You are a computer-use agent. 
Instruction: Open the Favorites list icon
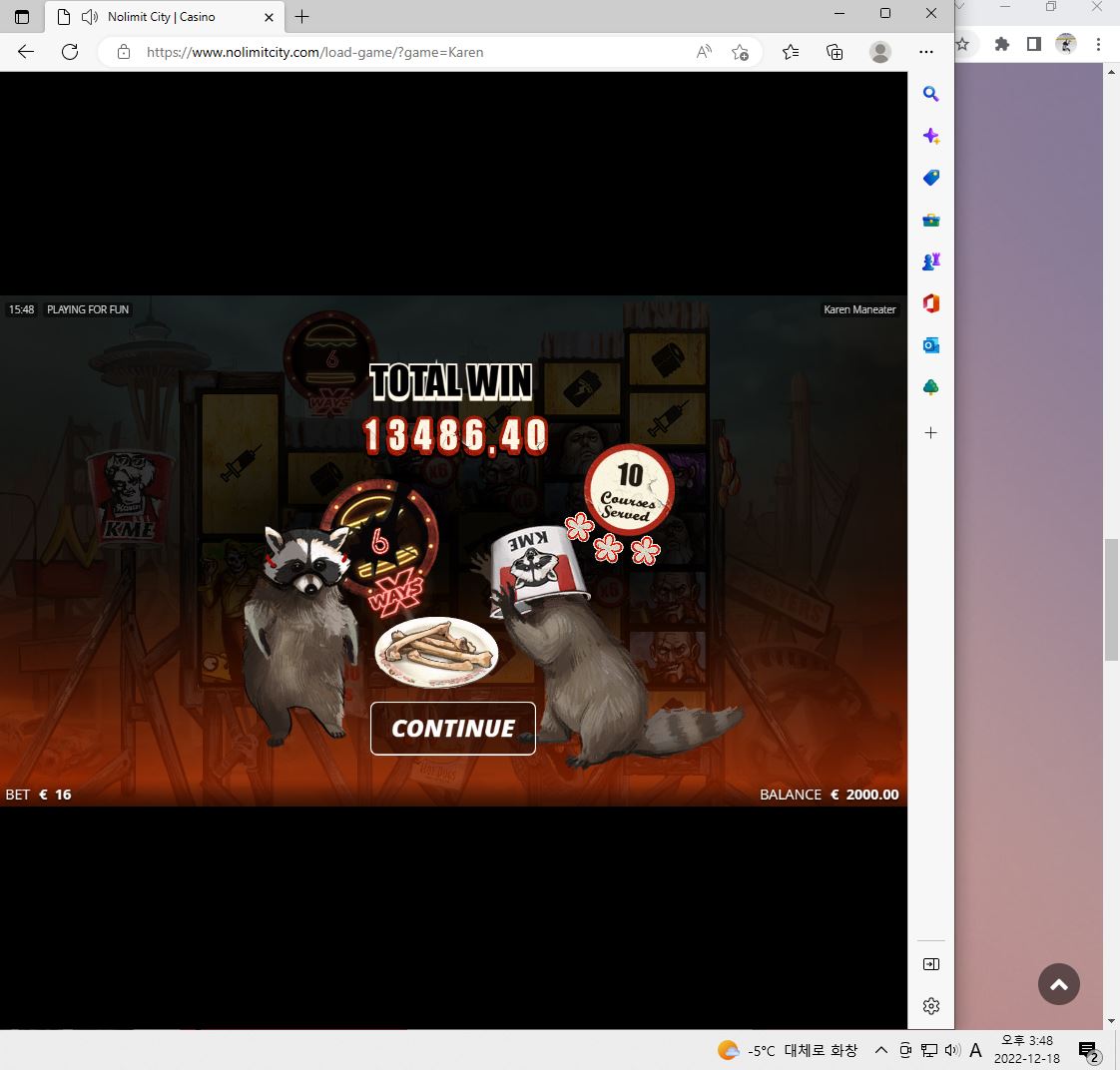click(790, 52)
